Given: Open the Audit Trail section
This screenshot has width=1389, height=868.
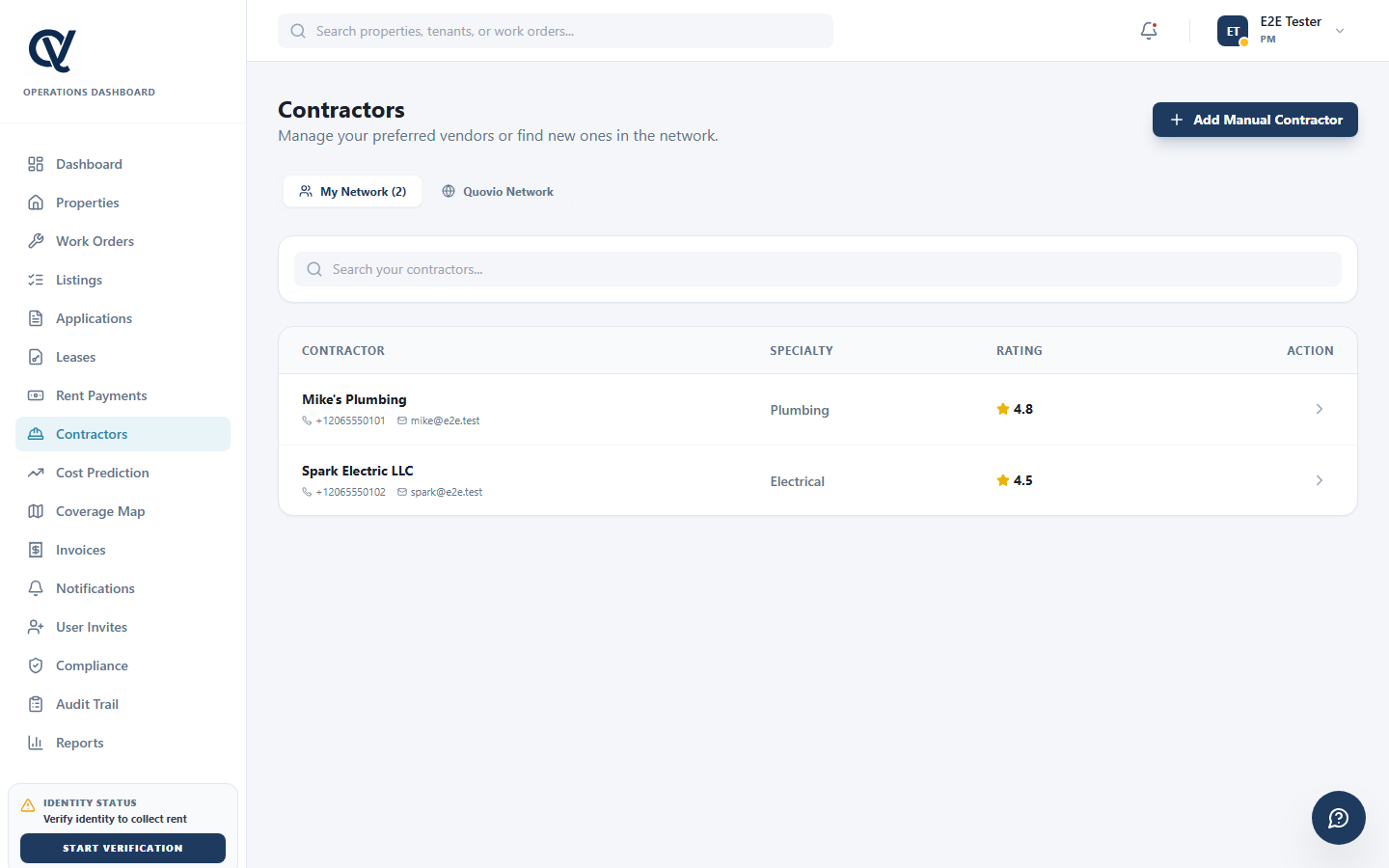Looking at the screenshot, I should click(86, 704).
